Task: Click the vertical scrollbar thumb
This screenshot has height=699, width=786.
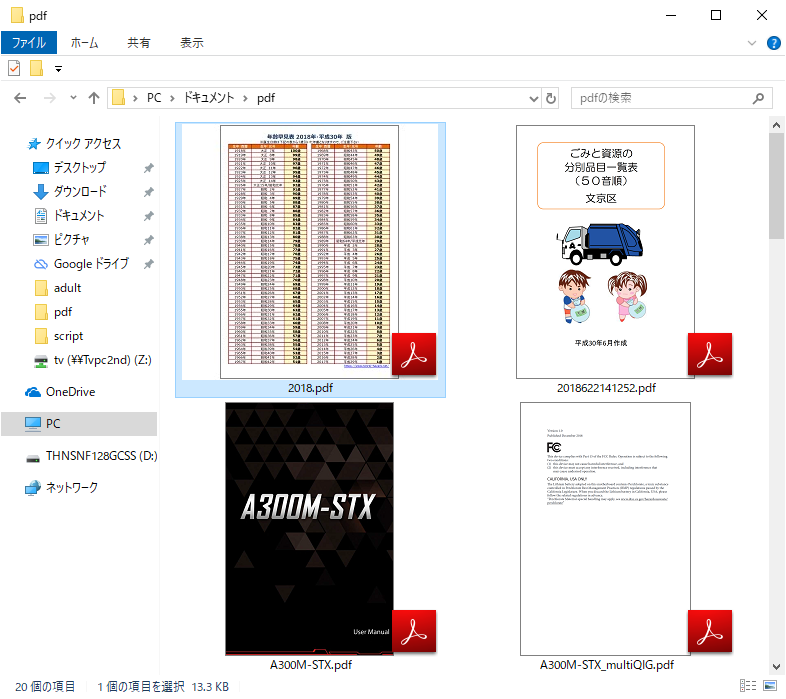Action: tap(776, 187)
